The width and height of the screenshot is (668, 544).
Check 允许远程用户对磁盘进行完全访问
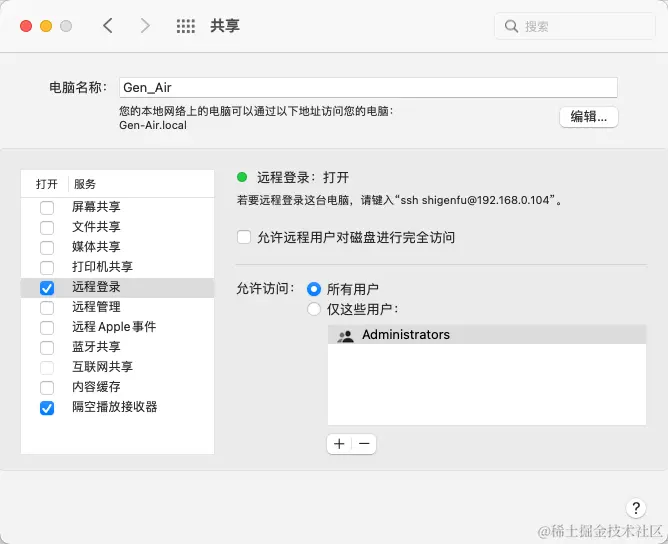click(x=244, y=237)
